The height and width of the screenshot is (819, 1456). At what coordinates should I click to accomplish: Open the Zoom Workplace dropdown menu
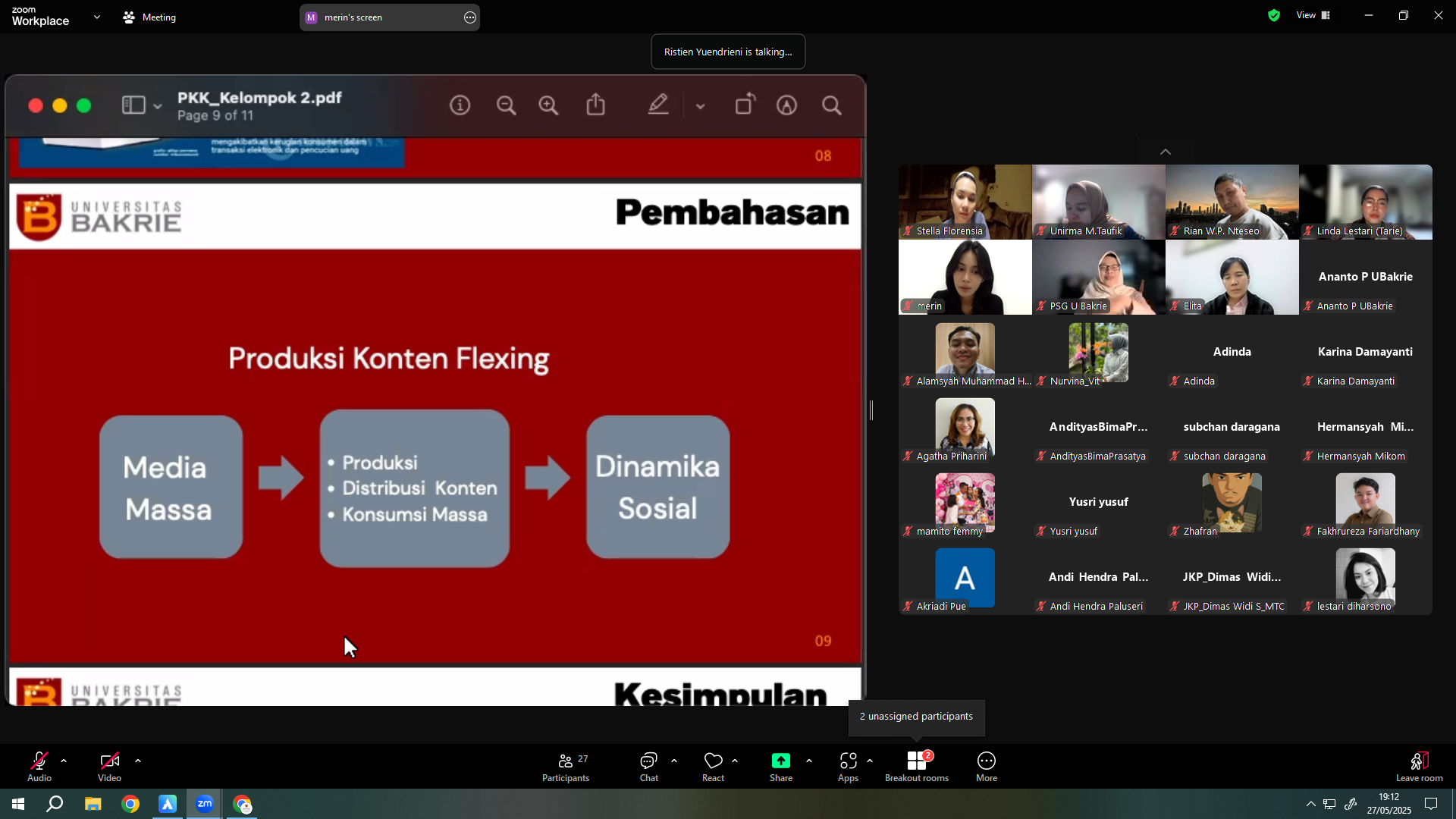[x=97, y=17]
